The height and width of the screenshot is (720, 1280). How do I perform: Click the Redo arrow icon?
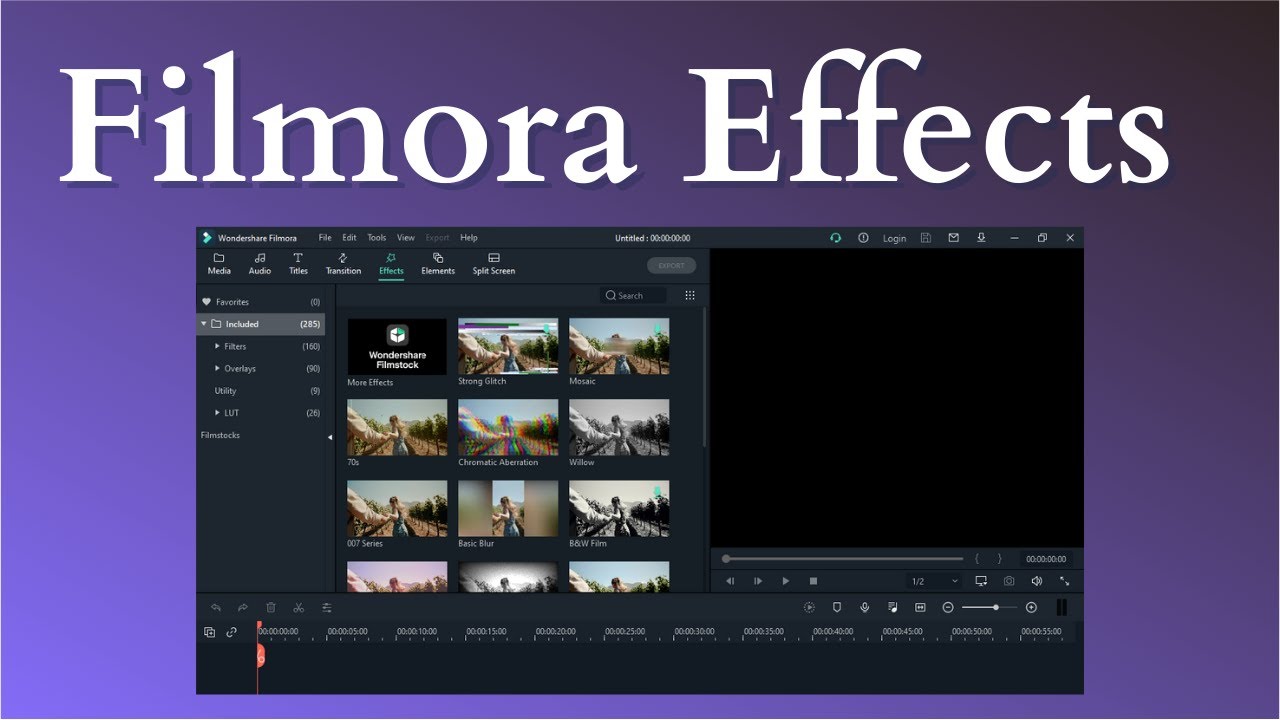(x=243, y=607)
